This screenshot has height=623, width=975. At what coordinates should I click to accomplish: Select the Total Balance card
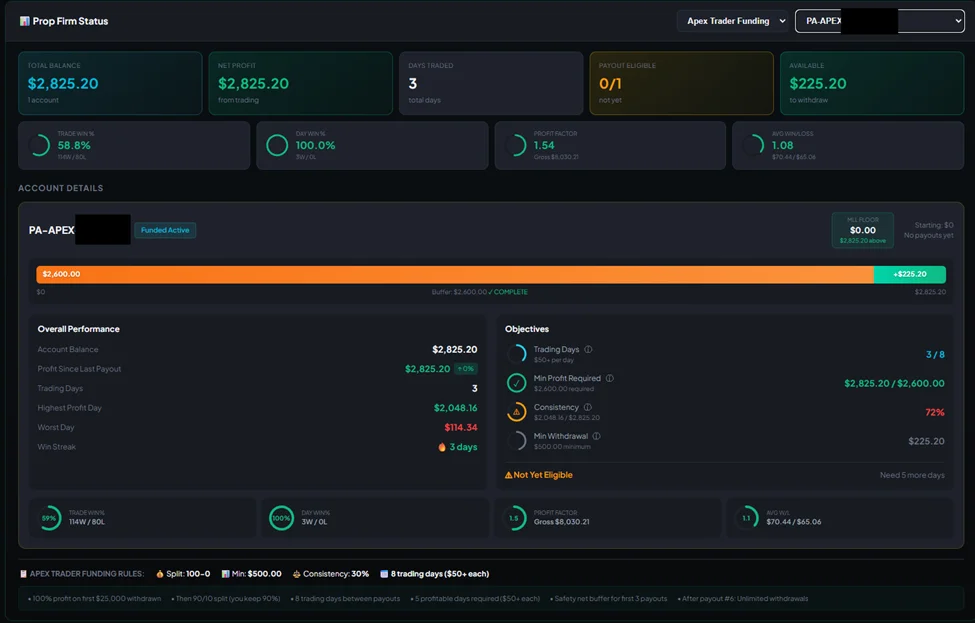tap(110, 83)
